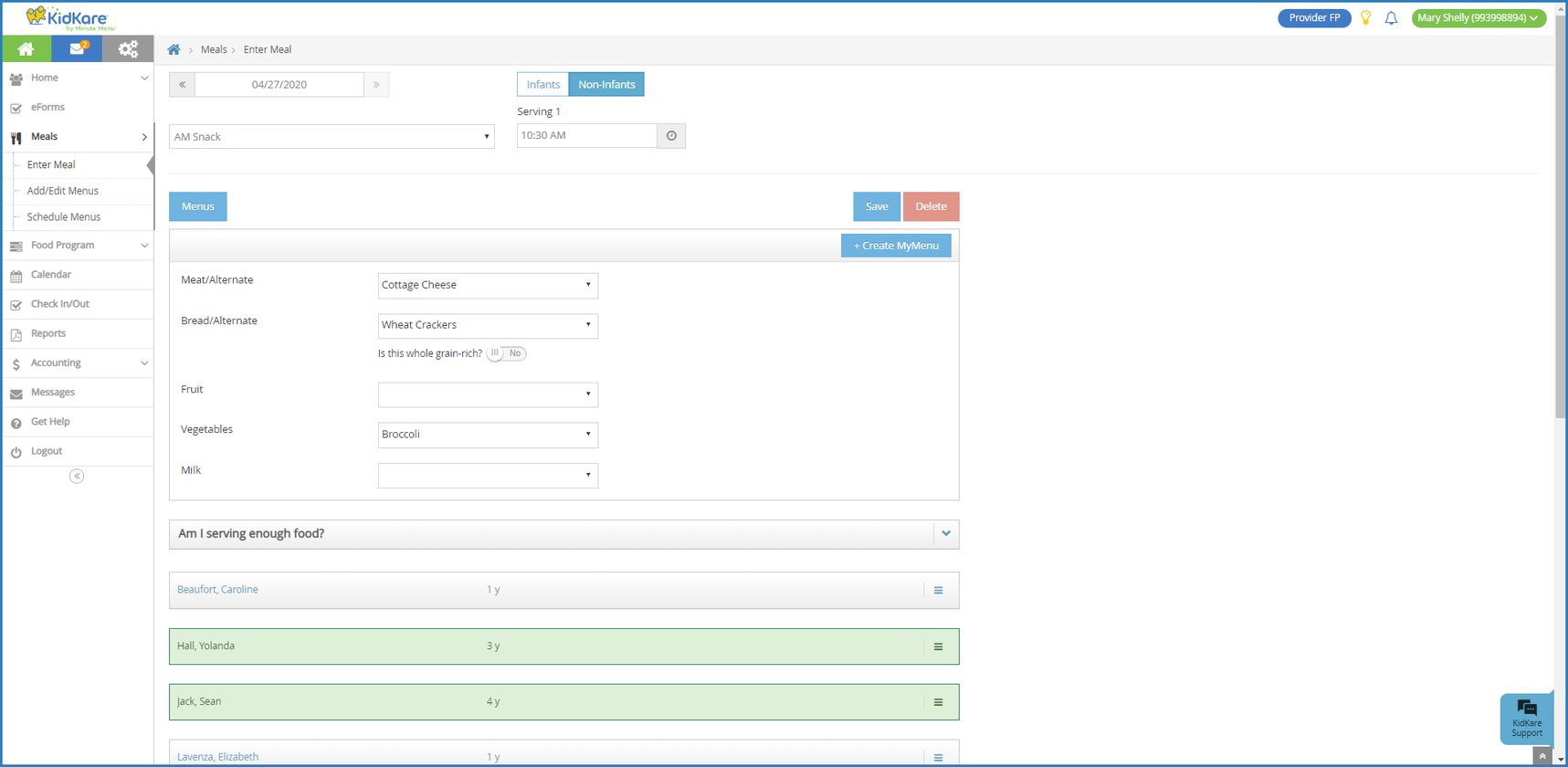Open KidKare Support chat
The image size is (1568, 767).
[1526, 718]
